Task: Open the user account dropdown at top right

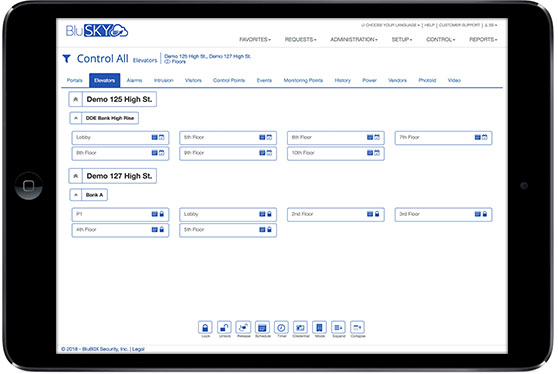Action: point(491,25)
